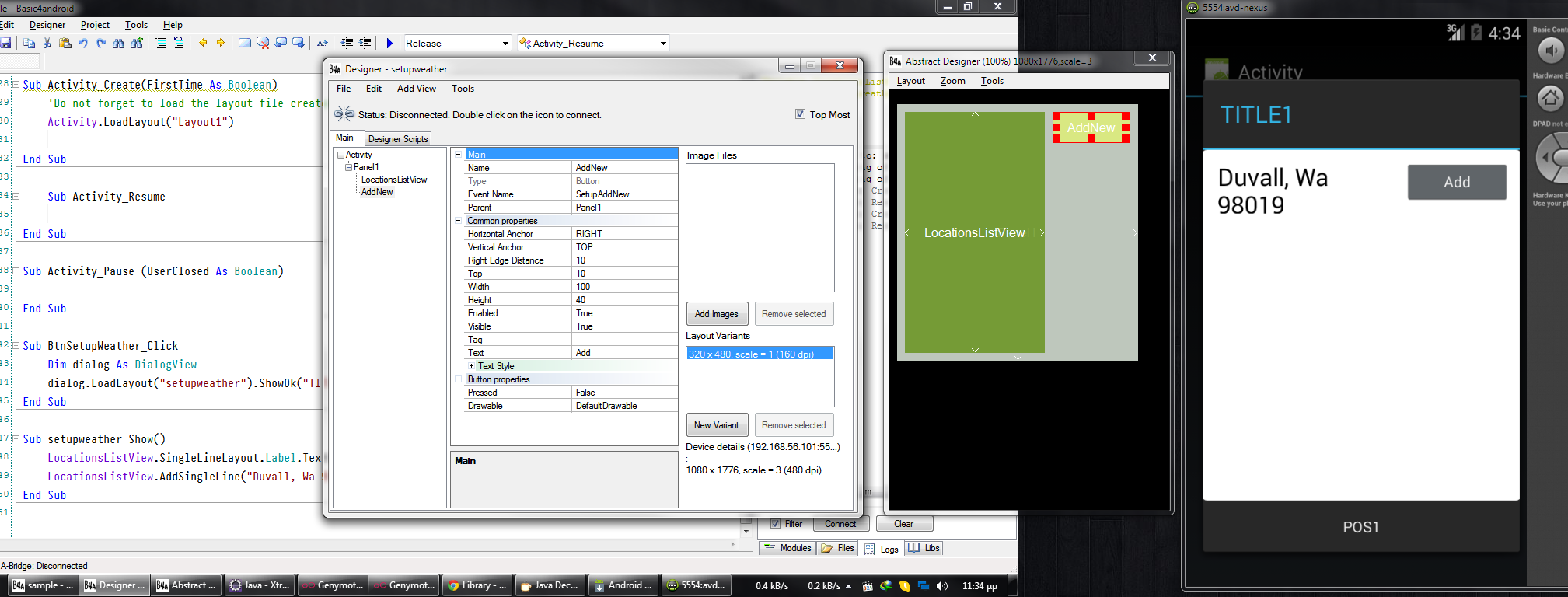Click the system tray volume icon
Screen dimensions: 1568x597
pos(942,585)
